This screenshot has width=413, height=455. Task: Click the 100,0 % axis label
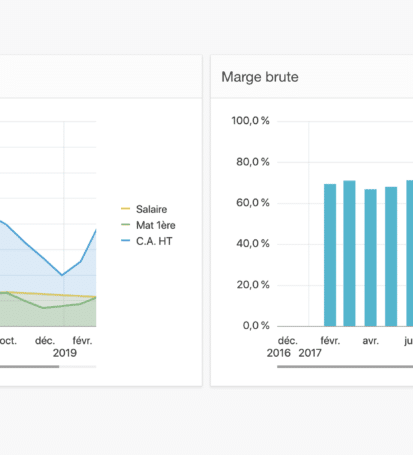[x=251, y=121]
